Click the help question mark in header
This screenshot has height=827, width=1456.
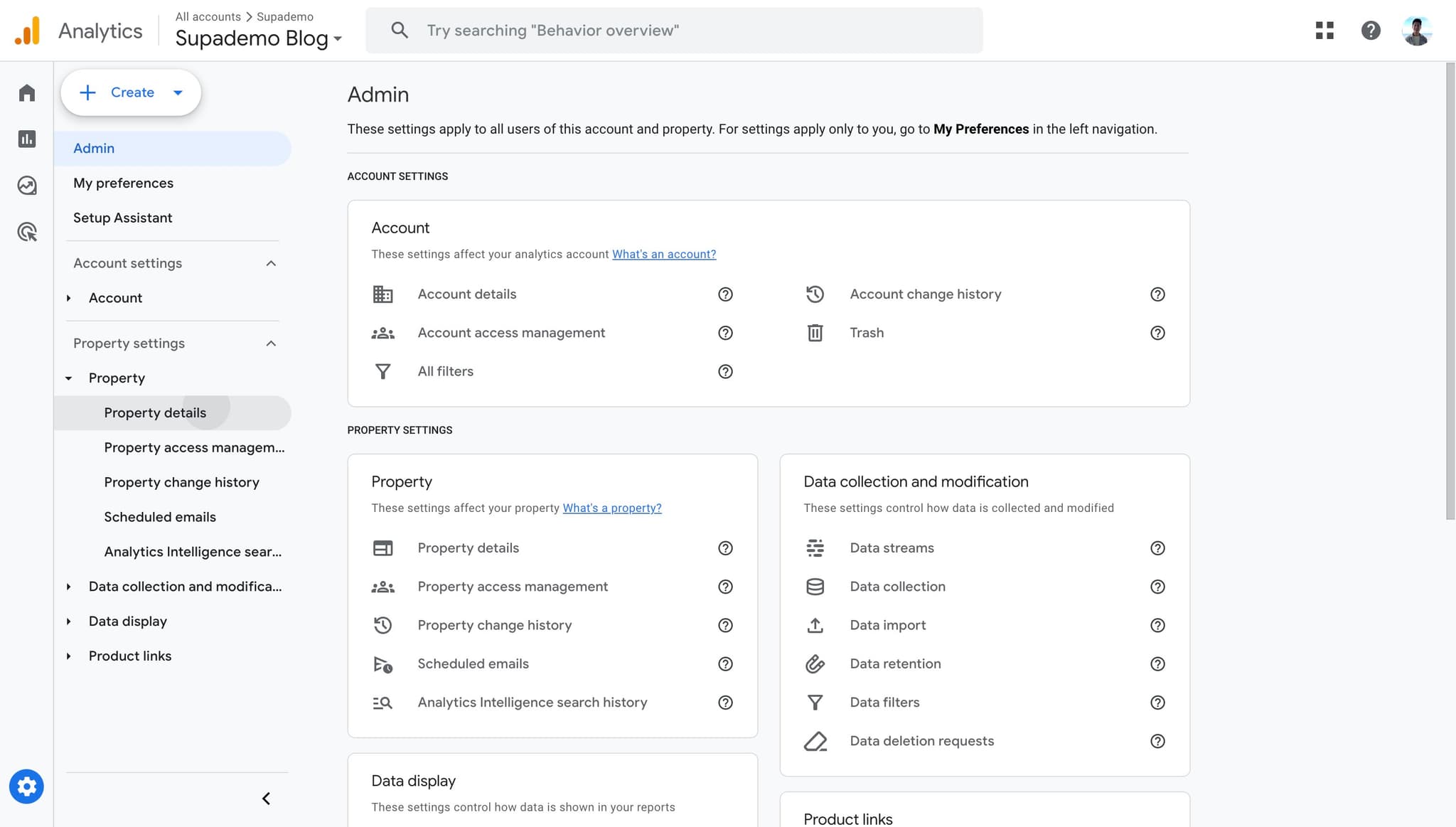point(1371,31)
